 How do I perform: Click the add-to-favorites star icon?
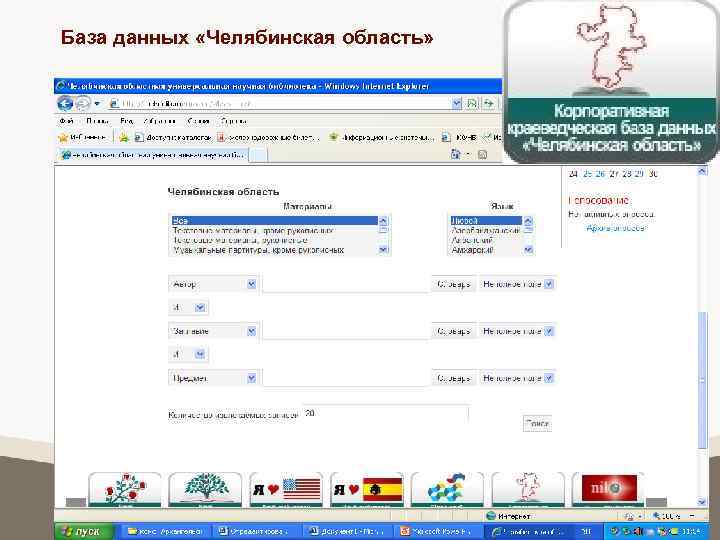pos(124,137)
